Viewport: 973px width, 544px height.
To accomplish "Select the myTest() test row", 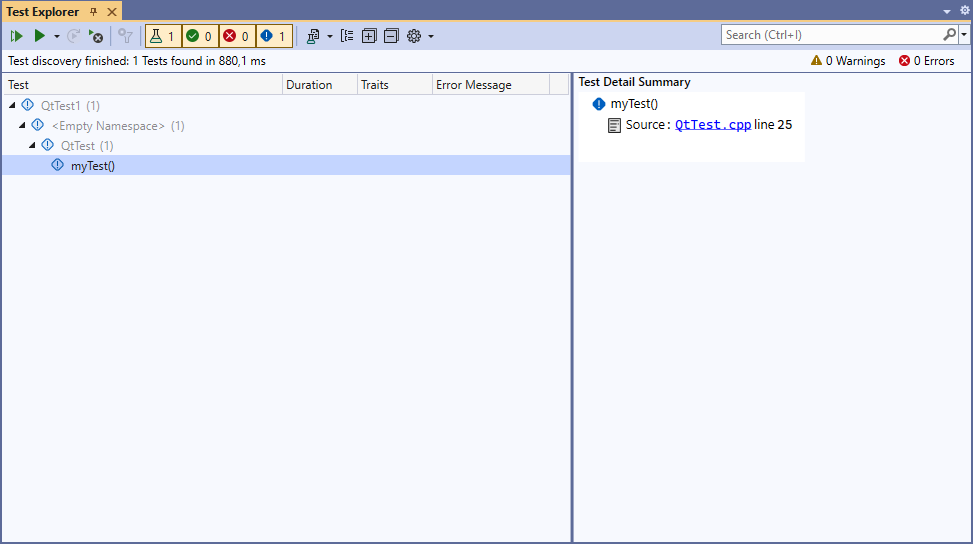I will [x=286, y=165].
